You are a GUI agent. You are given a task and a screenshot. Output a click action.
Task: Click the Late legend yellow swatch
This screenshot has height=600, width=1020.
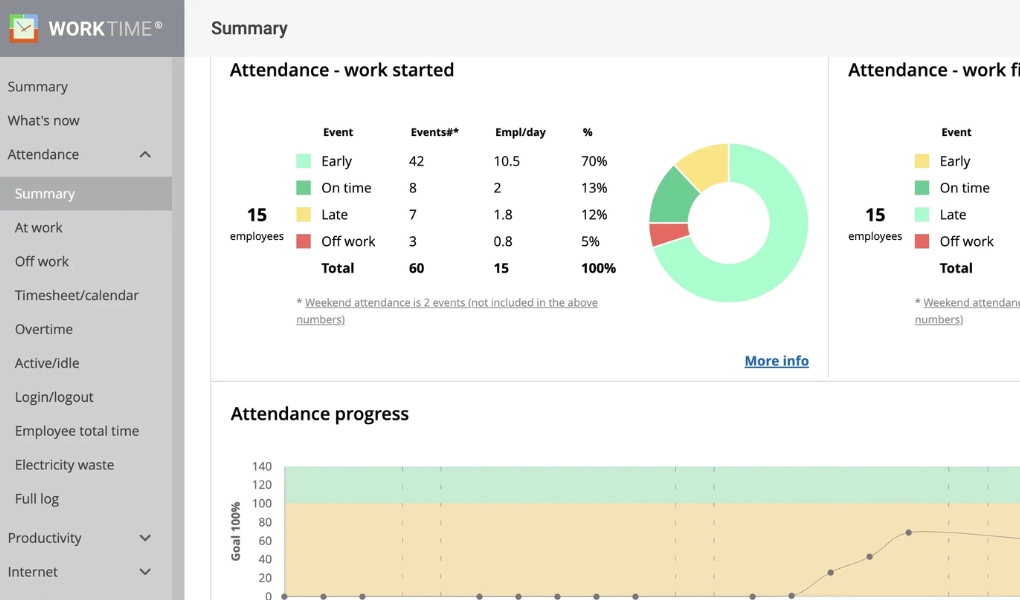coord(304,215)
